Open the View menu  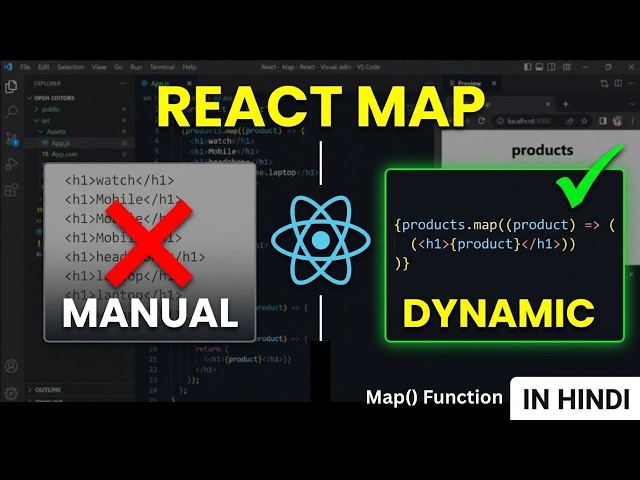99,67
